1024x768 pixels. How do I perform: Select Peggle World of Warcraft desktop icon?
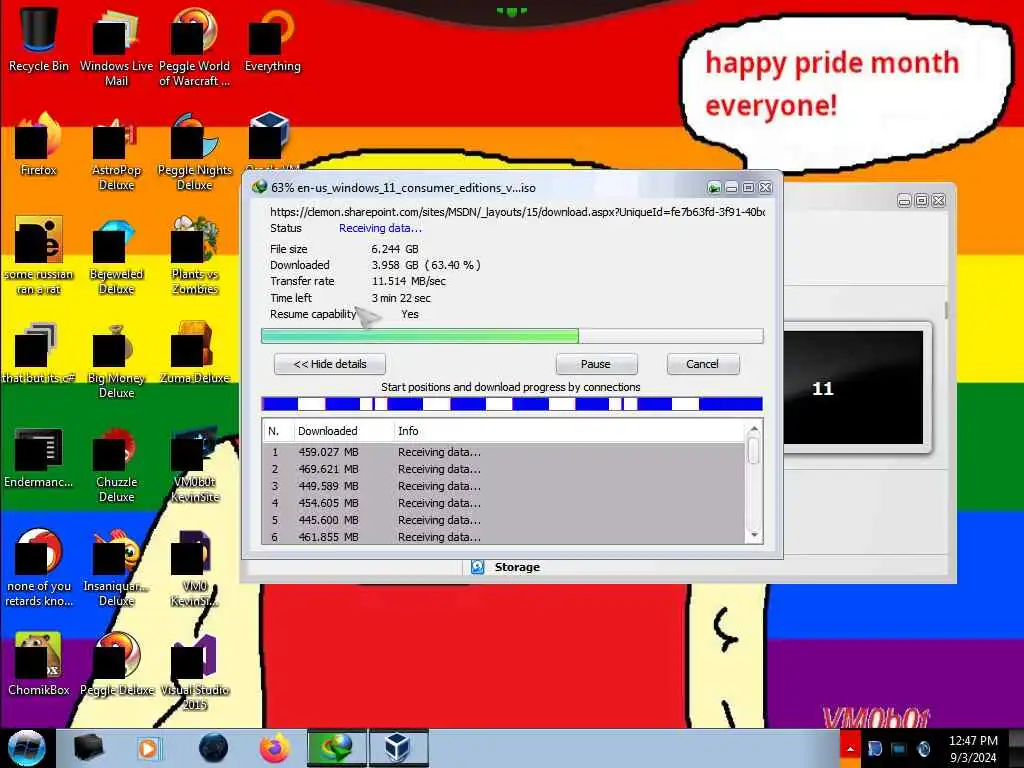[x=194, y=46]
